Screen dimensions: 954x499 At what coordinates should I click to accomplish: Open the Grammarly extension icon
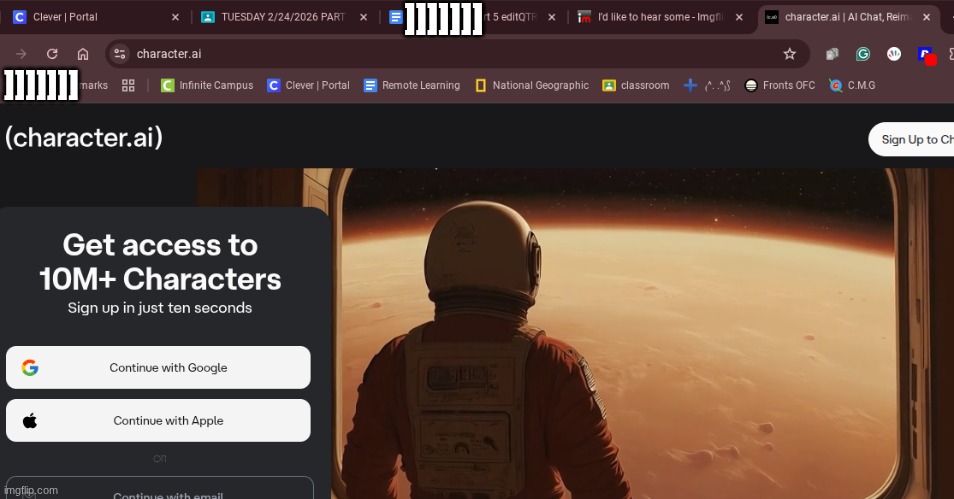pos(863,54)
